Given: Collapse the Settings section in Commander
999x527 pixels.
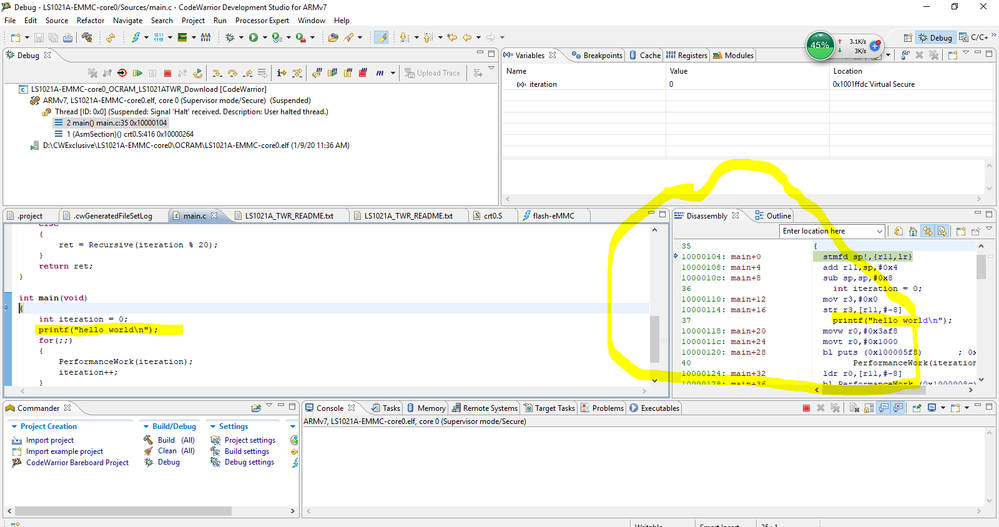Looking at the screenshot, I should click(x=213, y=426).
